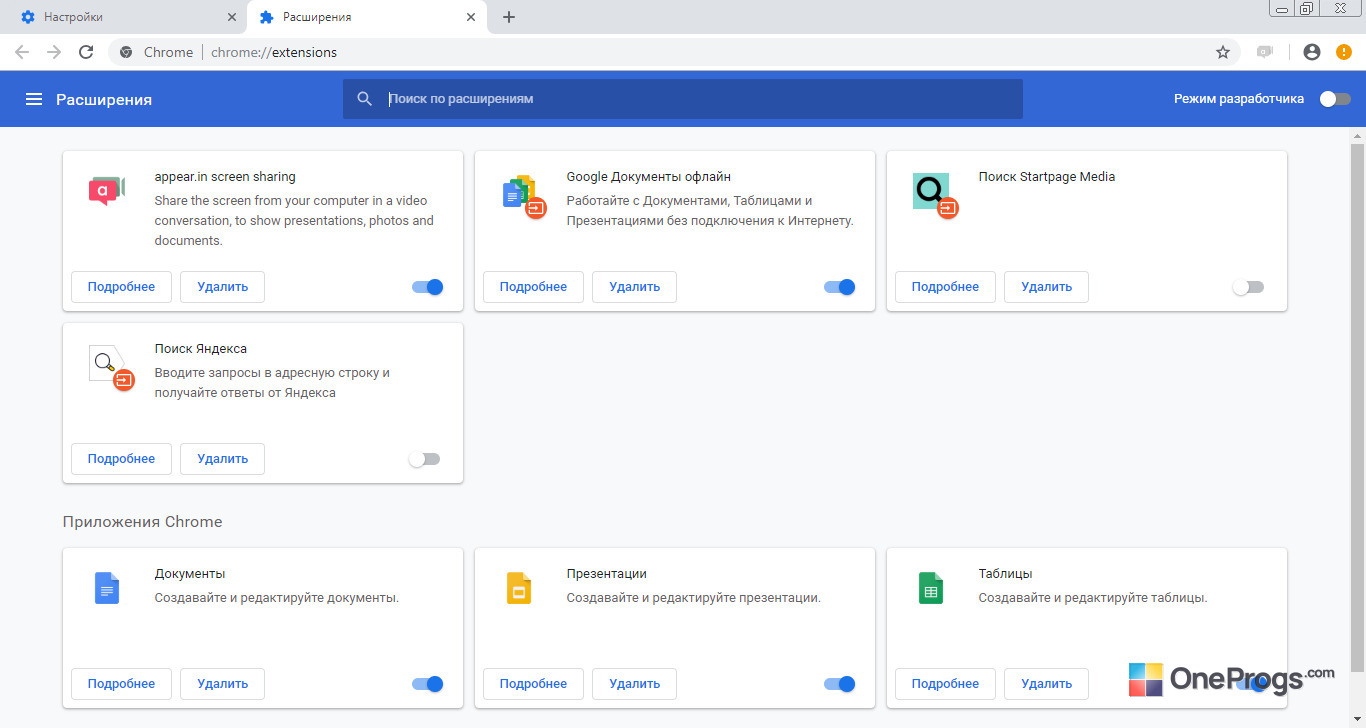The image size is (1366, 728).
Task: Go back with the browser back arrow
Action: point(21,52)
